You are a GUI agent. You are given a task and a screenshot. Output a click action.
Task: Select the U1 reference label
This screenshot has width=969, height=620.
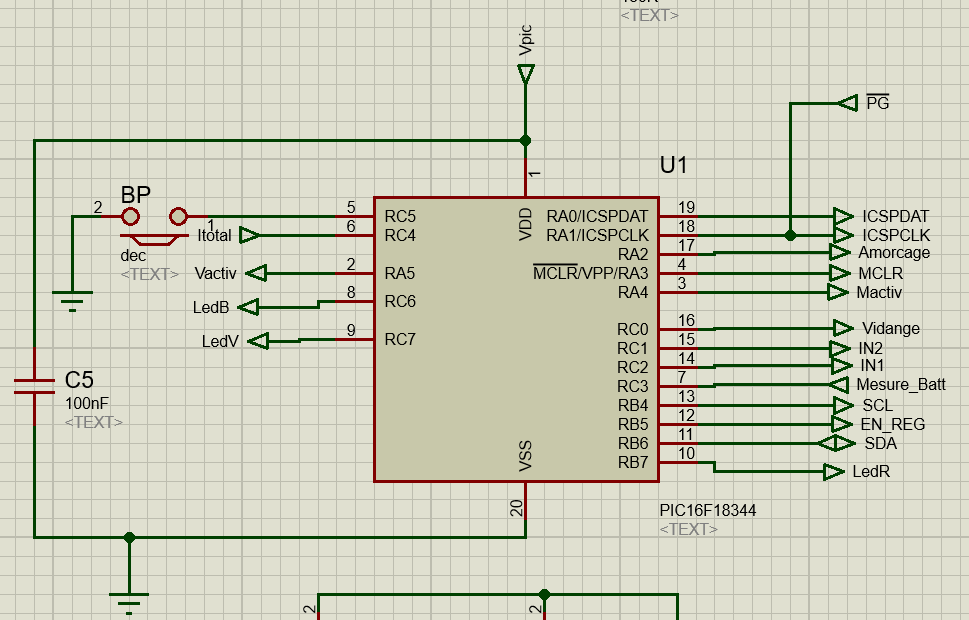[x=674, y=166]
